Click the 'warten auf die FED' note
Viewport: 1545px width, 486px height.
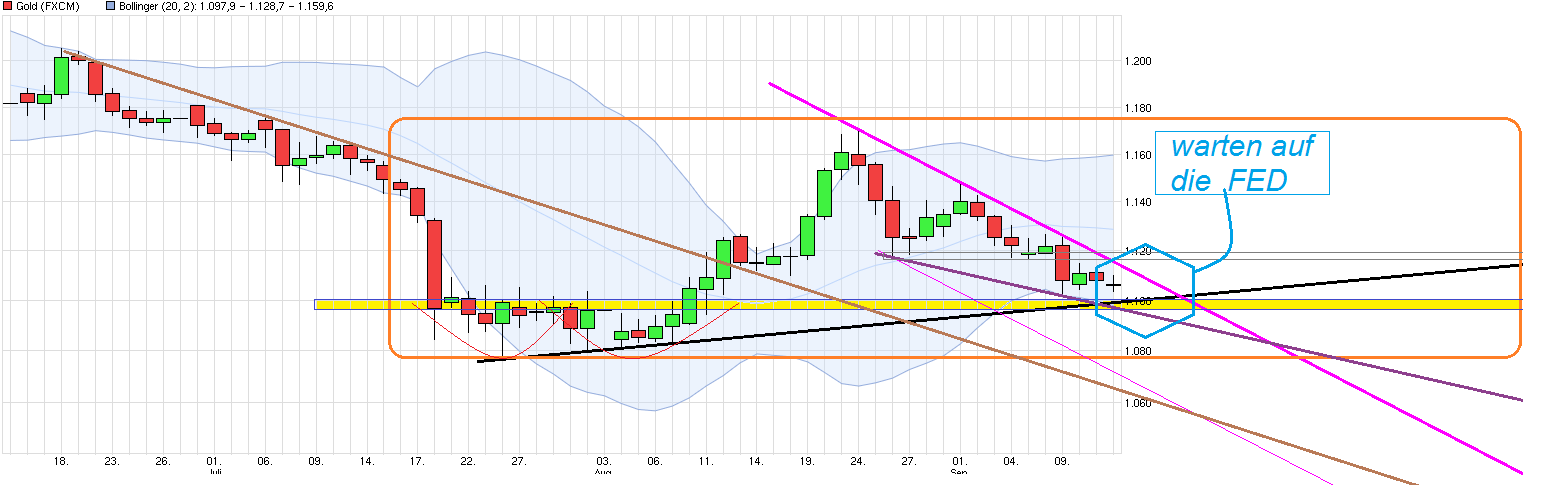coord(1243,162)
